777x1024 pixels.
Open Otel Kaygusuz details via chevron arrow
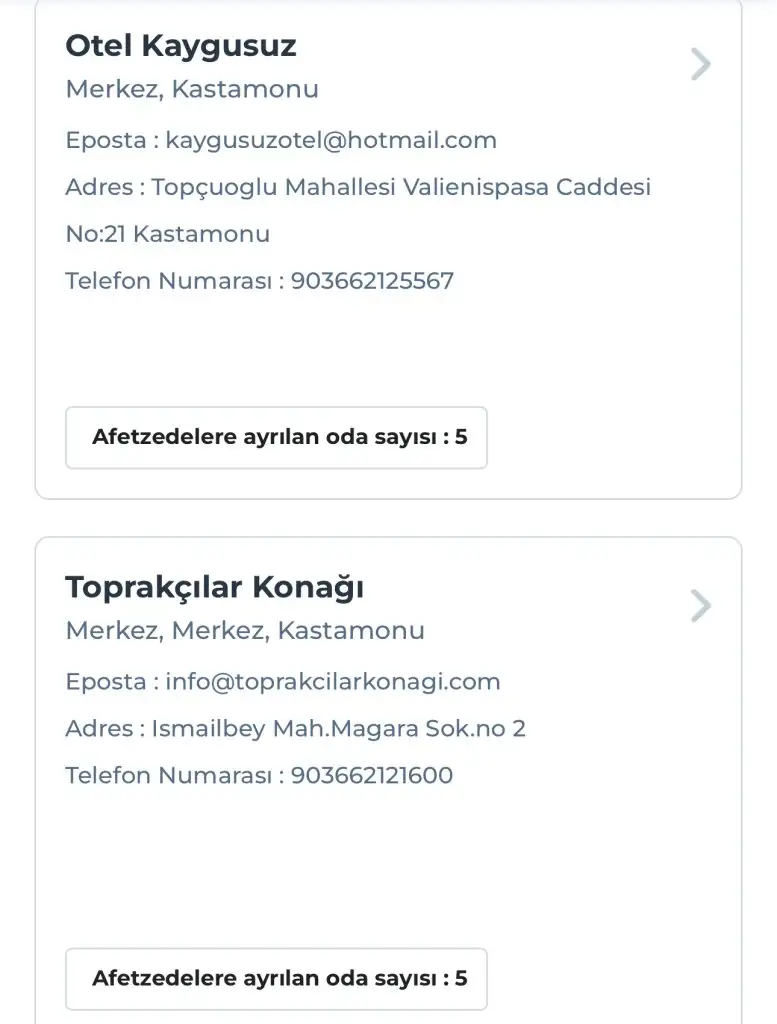pyautogui.click(x=701, y=65)
